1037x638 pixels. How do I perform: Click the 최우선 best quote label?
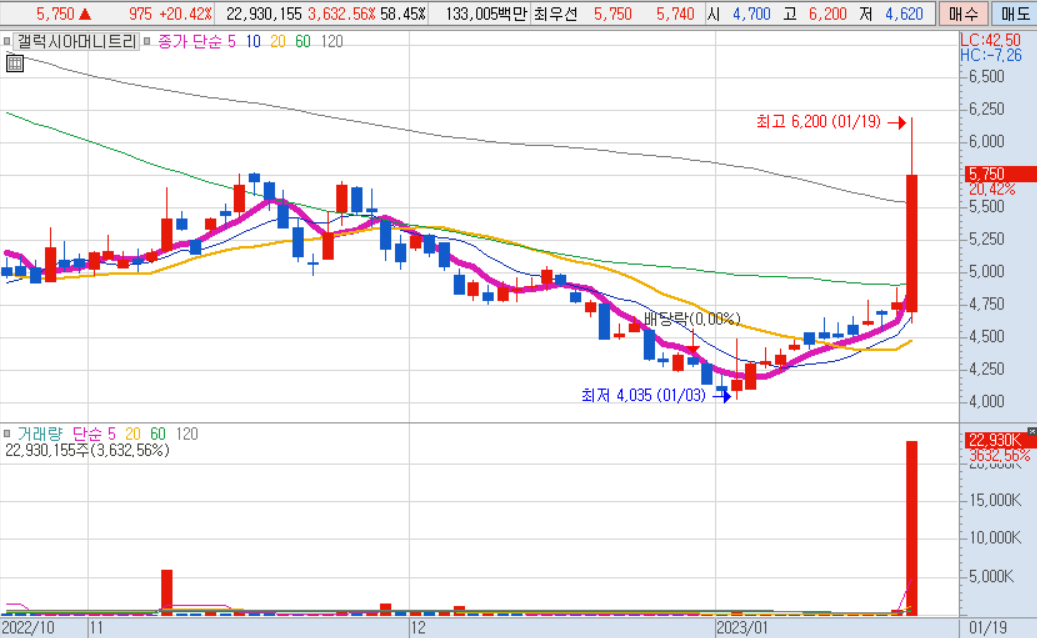(556, 14)
